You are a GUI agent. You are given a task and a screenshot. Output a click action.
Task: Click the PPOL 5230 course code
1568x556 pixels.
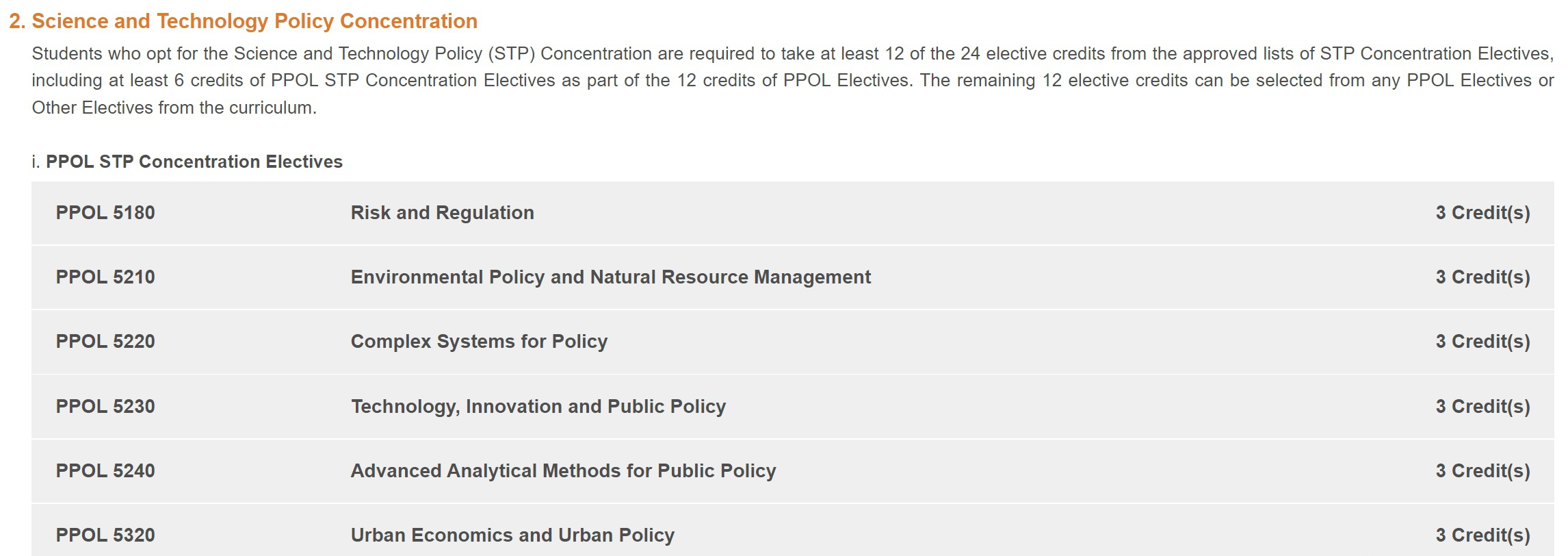(105, 407)
